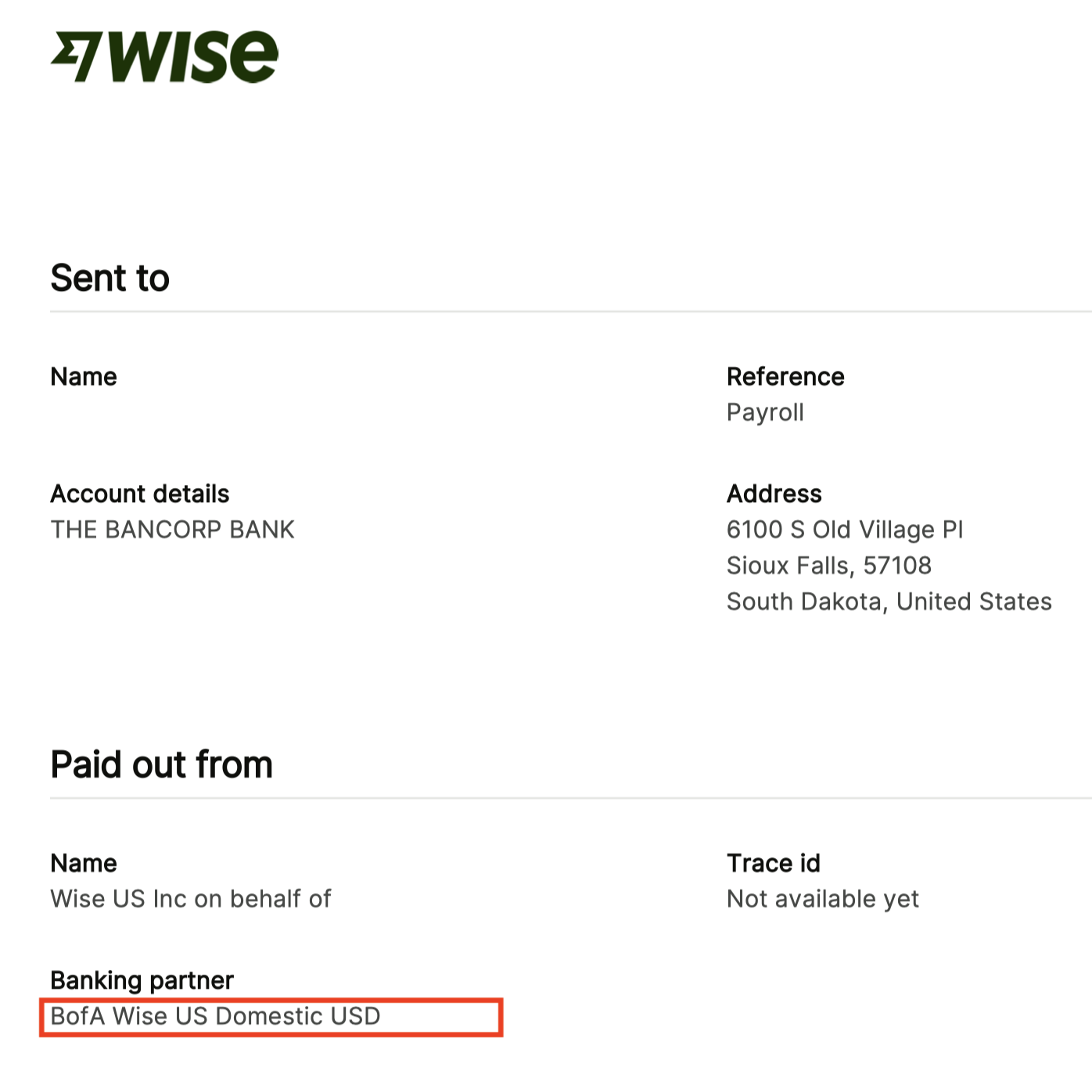Select the "Sent to" section heading
The height and width of the screenshot is (1092, 1092).
pyautogui.click(x=110, y=278)
